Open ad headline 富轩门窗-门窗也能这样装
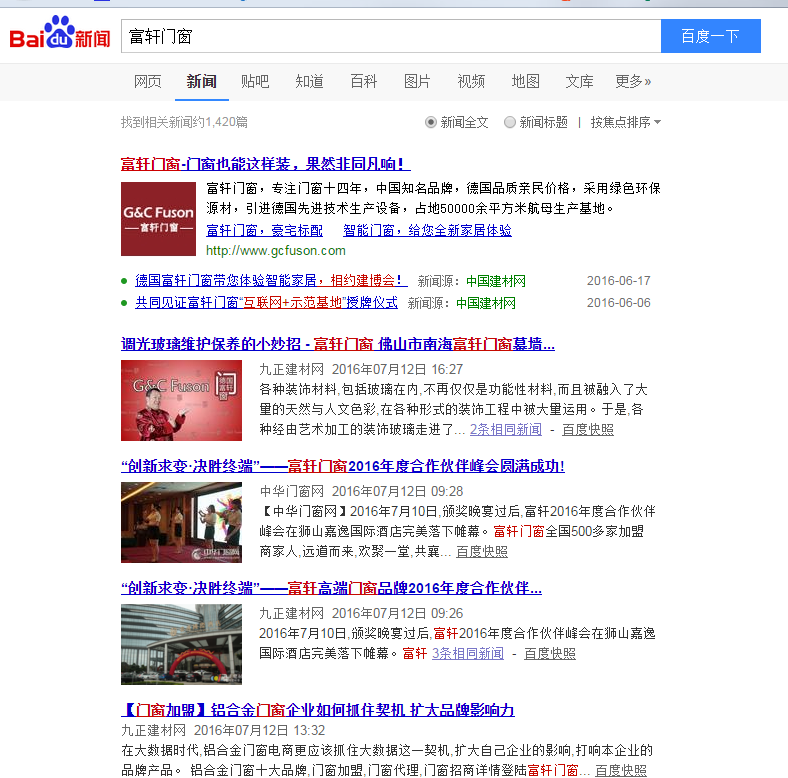 click(x=266, y=164)
